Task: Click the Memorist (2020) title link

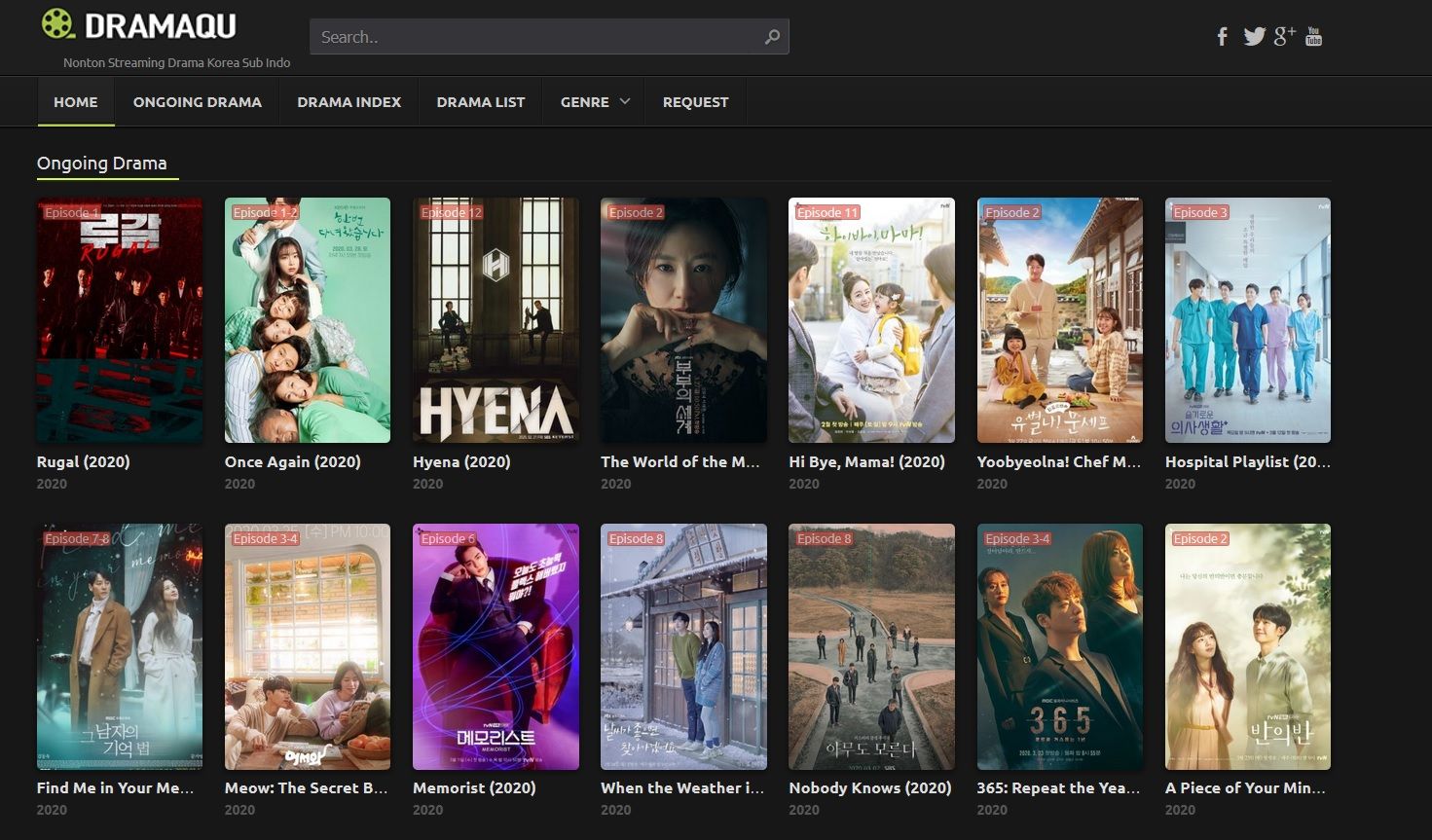Action: pyautogui.click(x=474, y=787)
